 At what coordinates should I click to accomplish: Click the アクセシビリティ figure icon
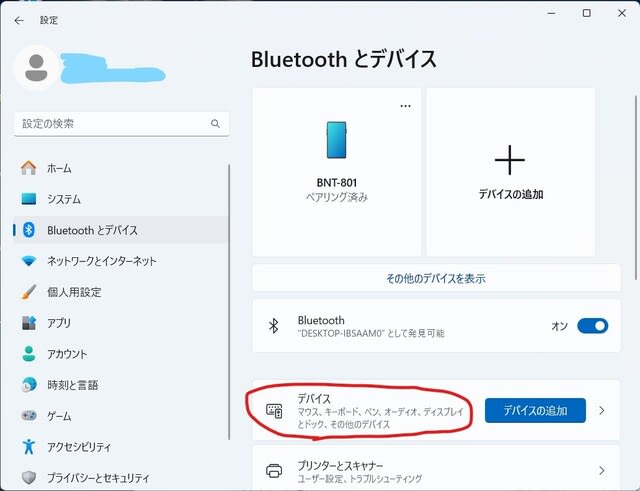(x=29, y=447)
